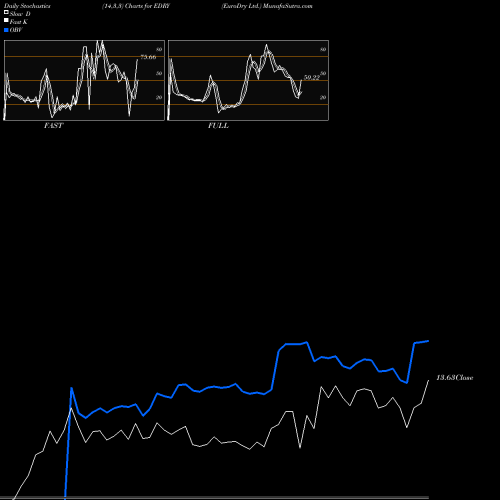Select the 'Fast K' legend label
Screen dimensions: 500x500
pos(19,22)
